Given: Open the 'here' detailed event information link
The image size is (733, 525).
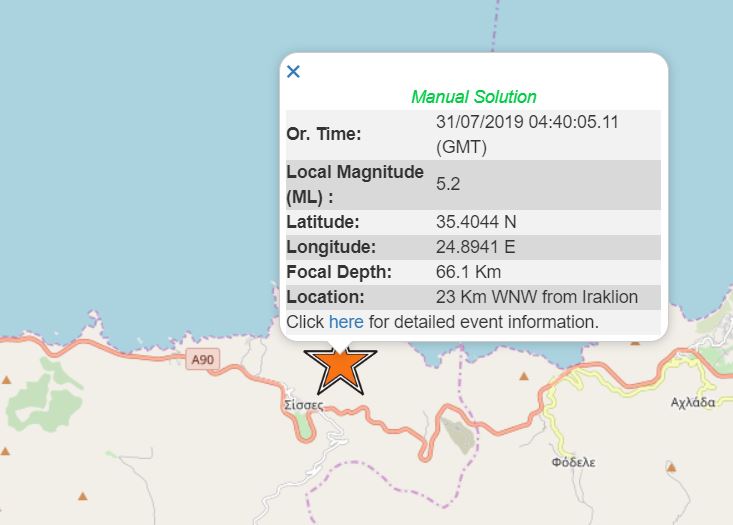Looking at the screenshot, I should (346, 322).
